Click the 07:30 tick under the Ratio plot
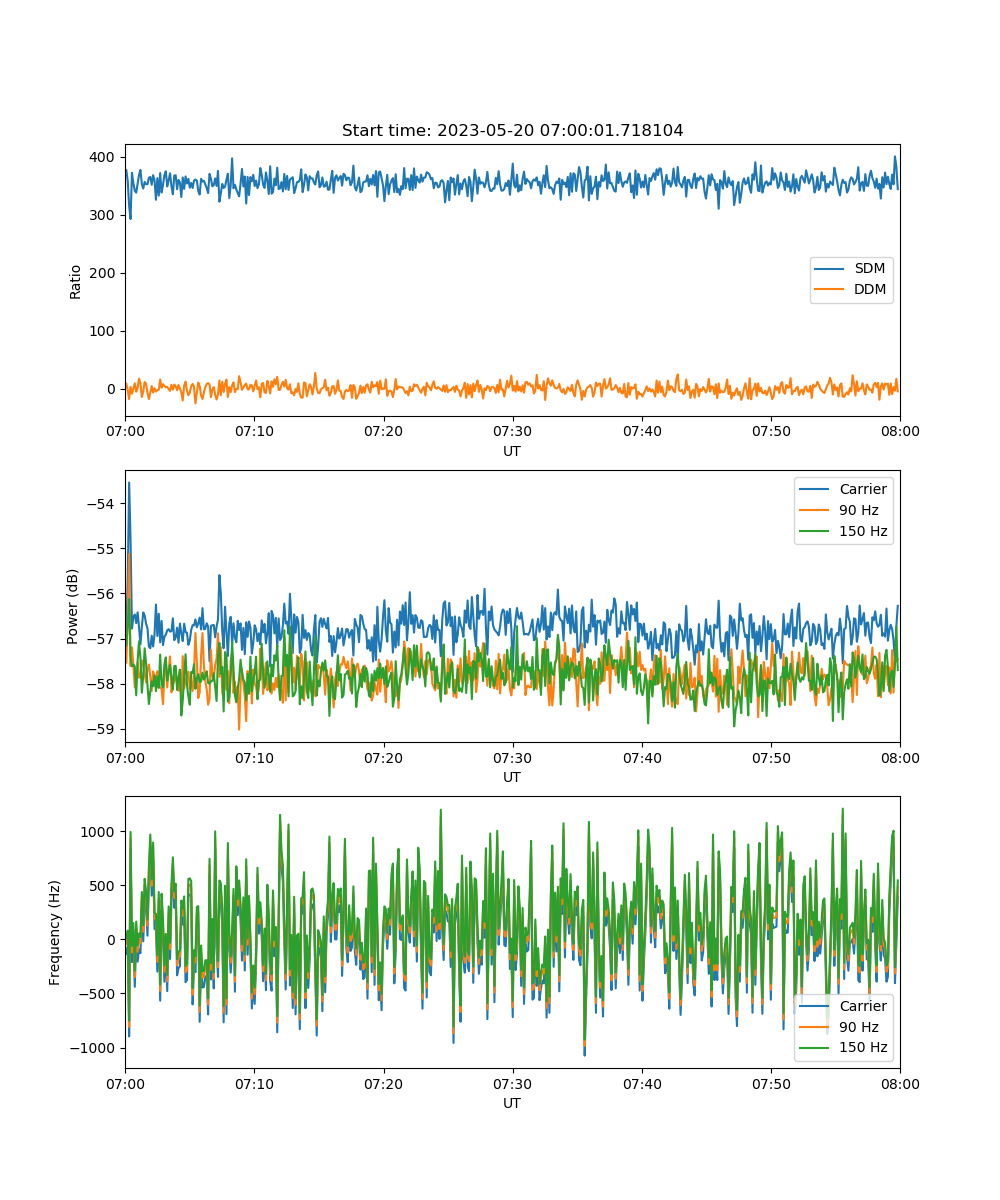Image resolution: width=1000 pixels, height=1200 pixels. point(512,431)
